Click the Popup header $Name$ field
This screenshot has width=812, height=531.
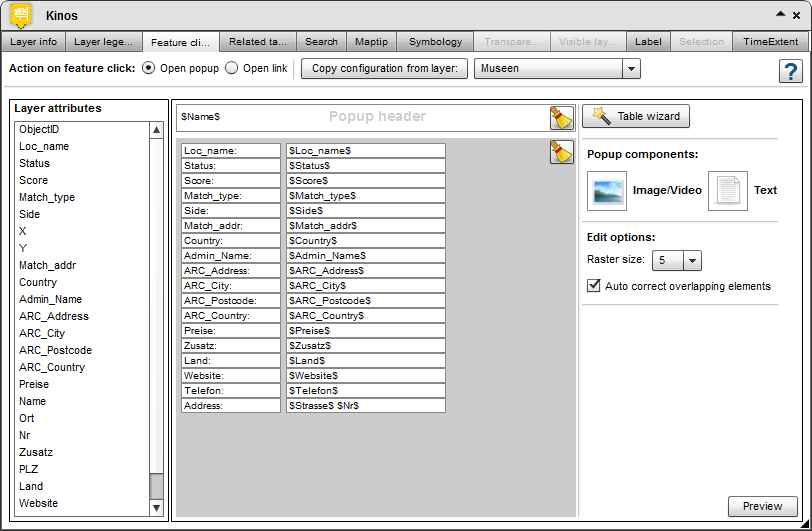(362, 118)
